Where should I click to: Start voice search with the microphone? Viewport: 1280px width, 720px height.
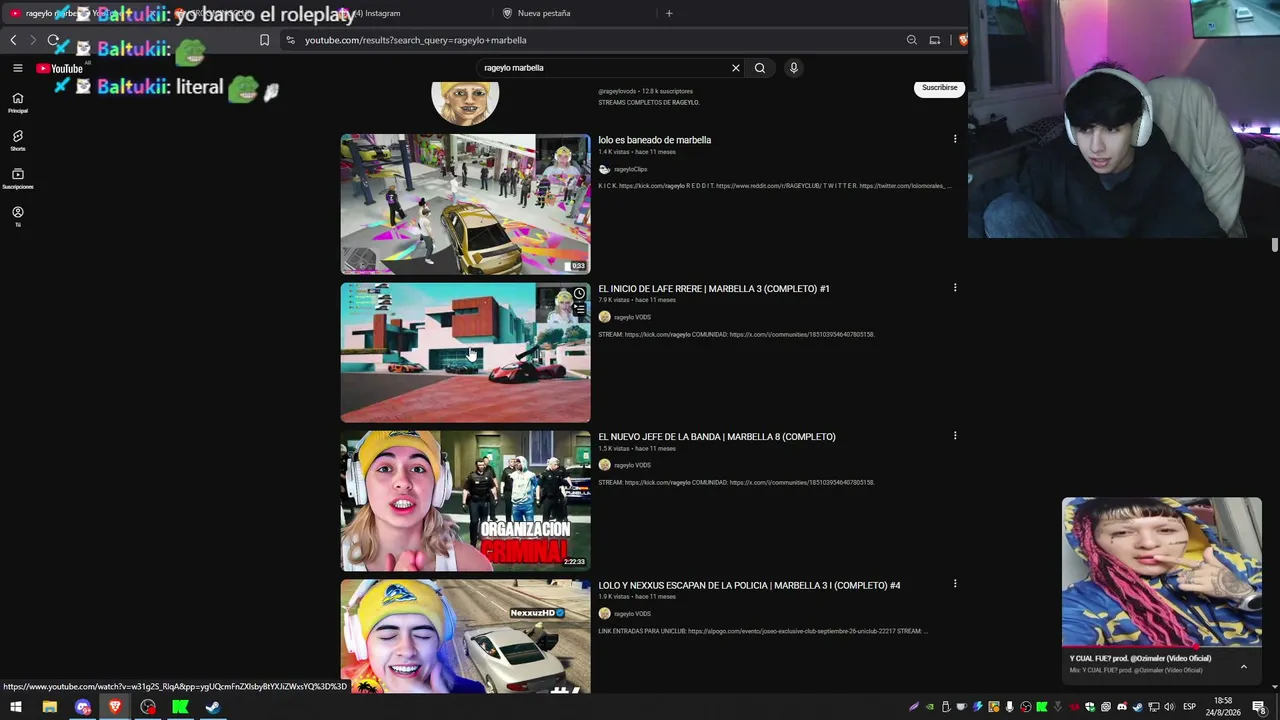(x=794, y=68)
